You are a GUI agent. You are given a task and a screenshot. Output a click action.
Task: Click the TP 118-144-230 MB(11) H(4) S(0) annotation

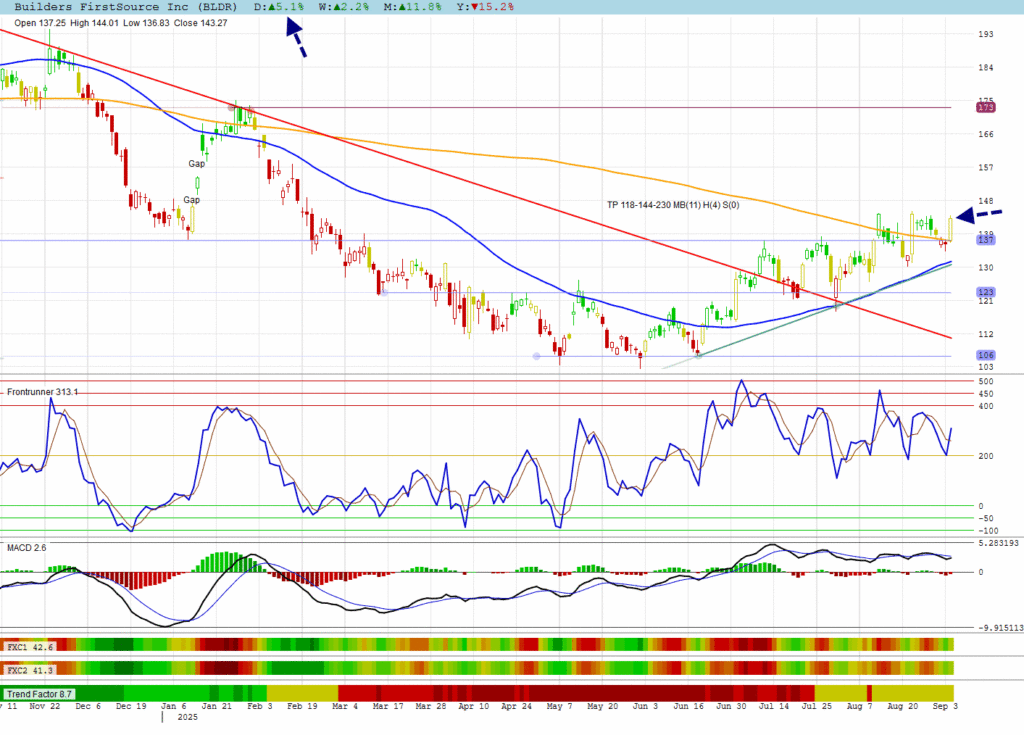(x=673, y=205)
